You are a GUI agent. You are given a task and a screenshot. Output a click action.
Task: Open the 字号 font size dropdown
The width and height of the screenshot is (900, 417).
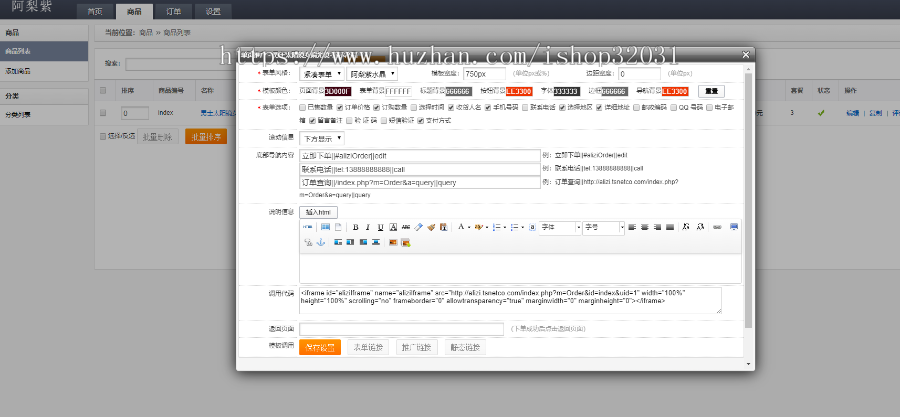coord(603,228)
